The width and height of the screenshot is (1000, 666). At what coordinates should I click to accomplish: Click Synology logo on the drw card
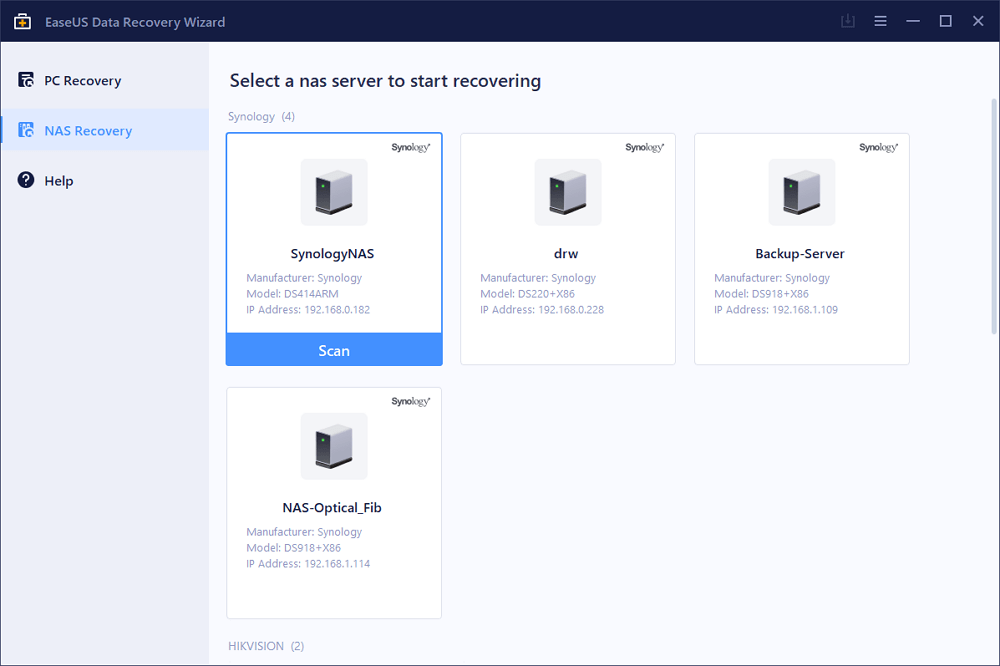(x=644, y=147)
